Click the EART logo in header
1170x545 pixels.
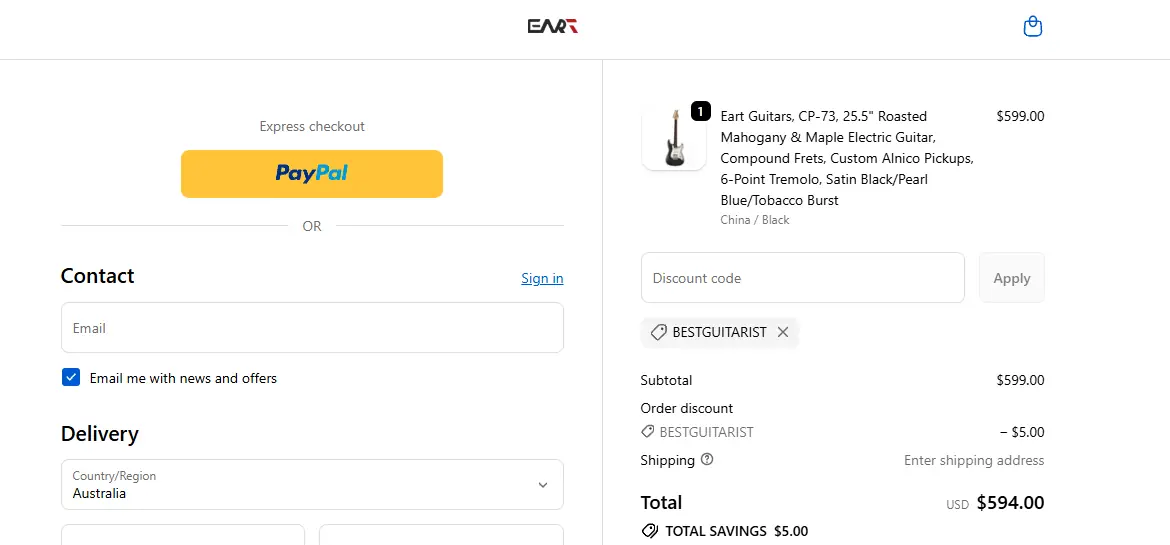pyautogui.click(x=553, y=26)
